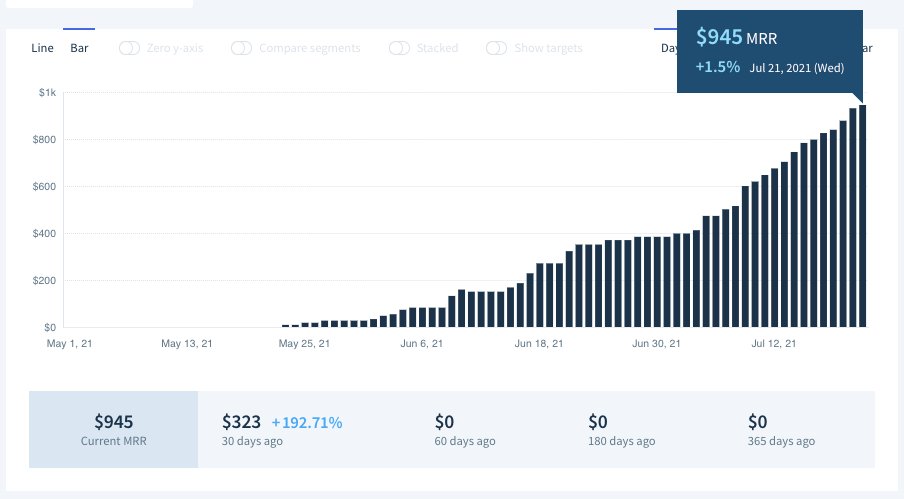Screen dimensions: 904x499
Task: Select the 365 days ago value
Action: point(758,422)
